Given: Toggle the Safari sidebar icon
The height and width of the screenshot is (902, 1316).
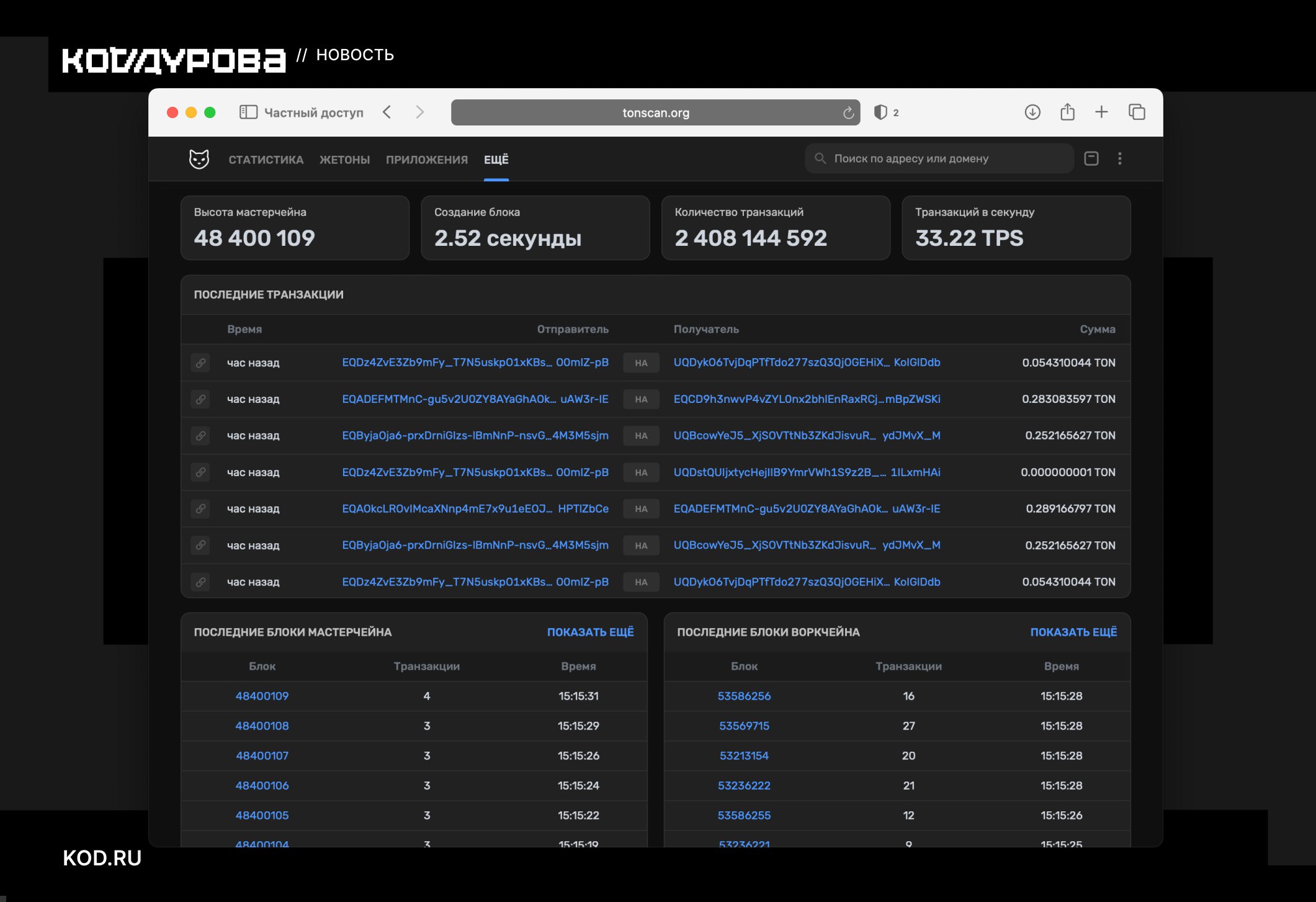Looking at the screenshot, I should tap(248, 112).
